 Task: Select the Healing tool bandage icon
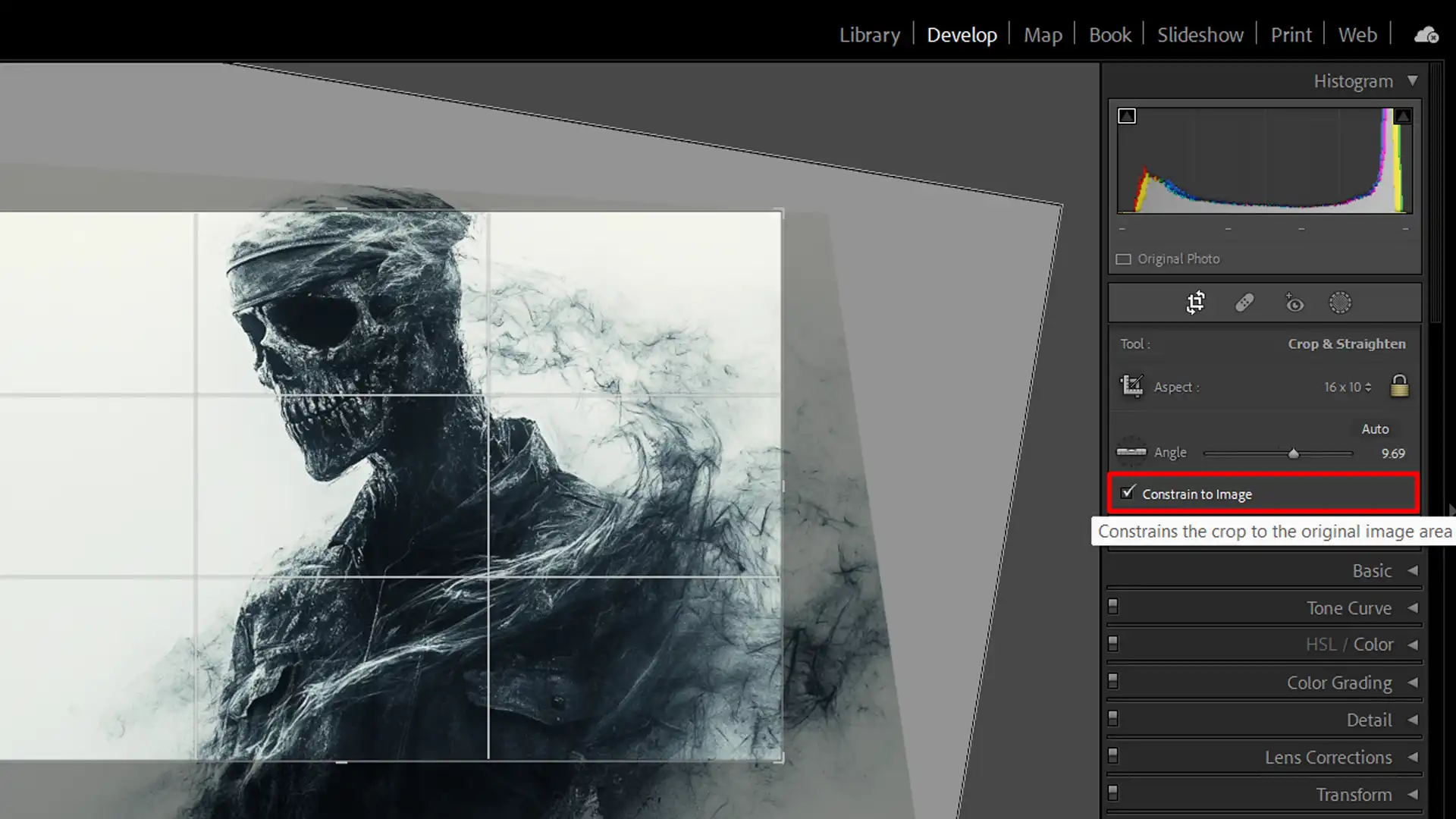click(1244, 303)
